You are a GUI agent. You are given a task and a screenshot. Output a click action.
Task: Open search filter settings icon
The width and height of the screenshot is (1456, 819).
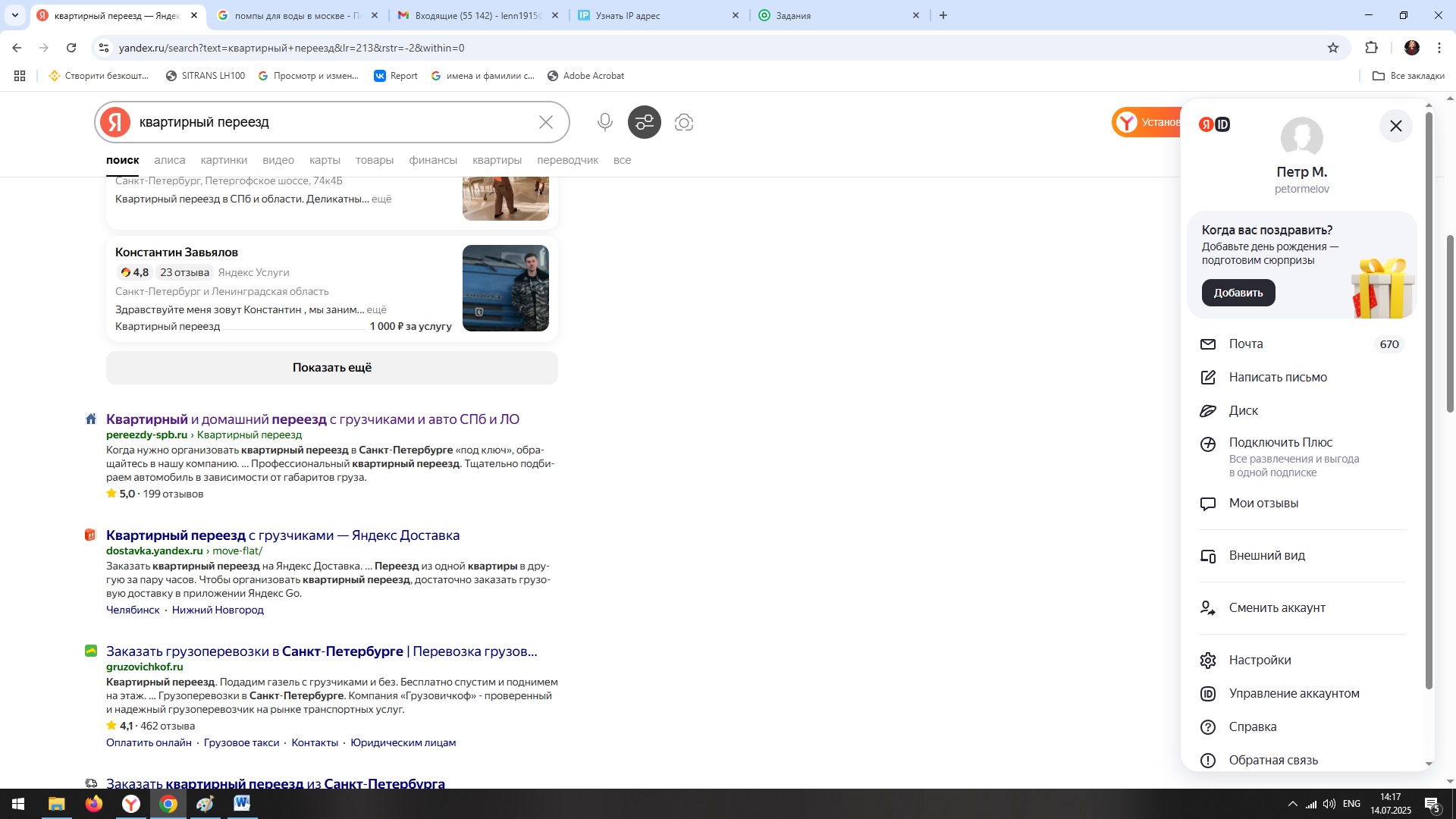click(645, 122)
